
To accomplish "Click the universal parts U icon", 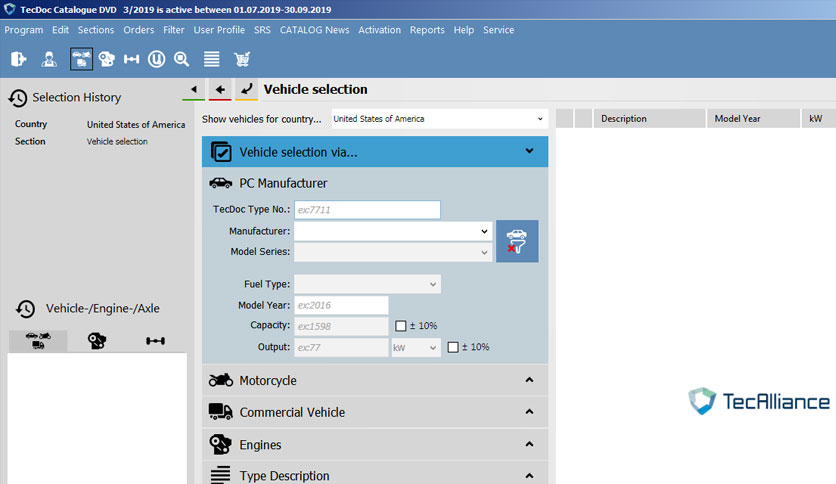I will (x=156, y=59).
